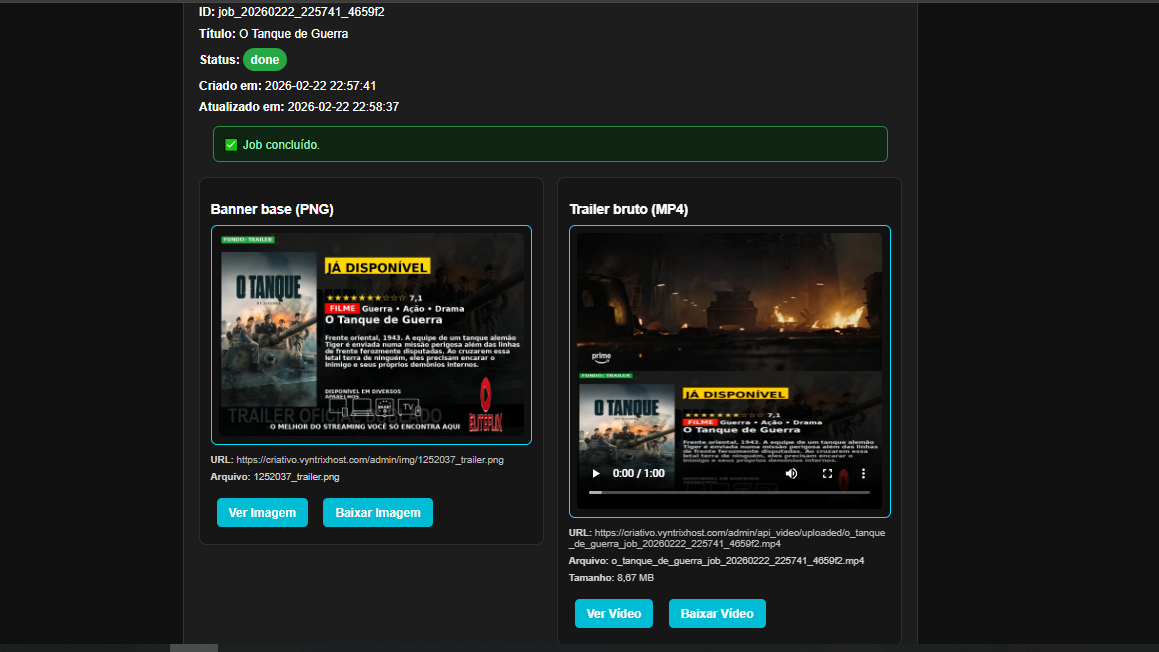
Task: Click the video time display 0:00 / 1:00
Action: pos(638,473)
